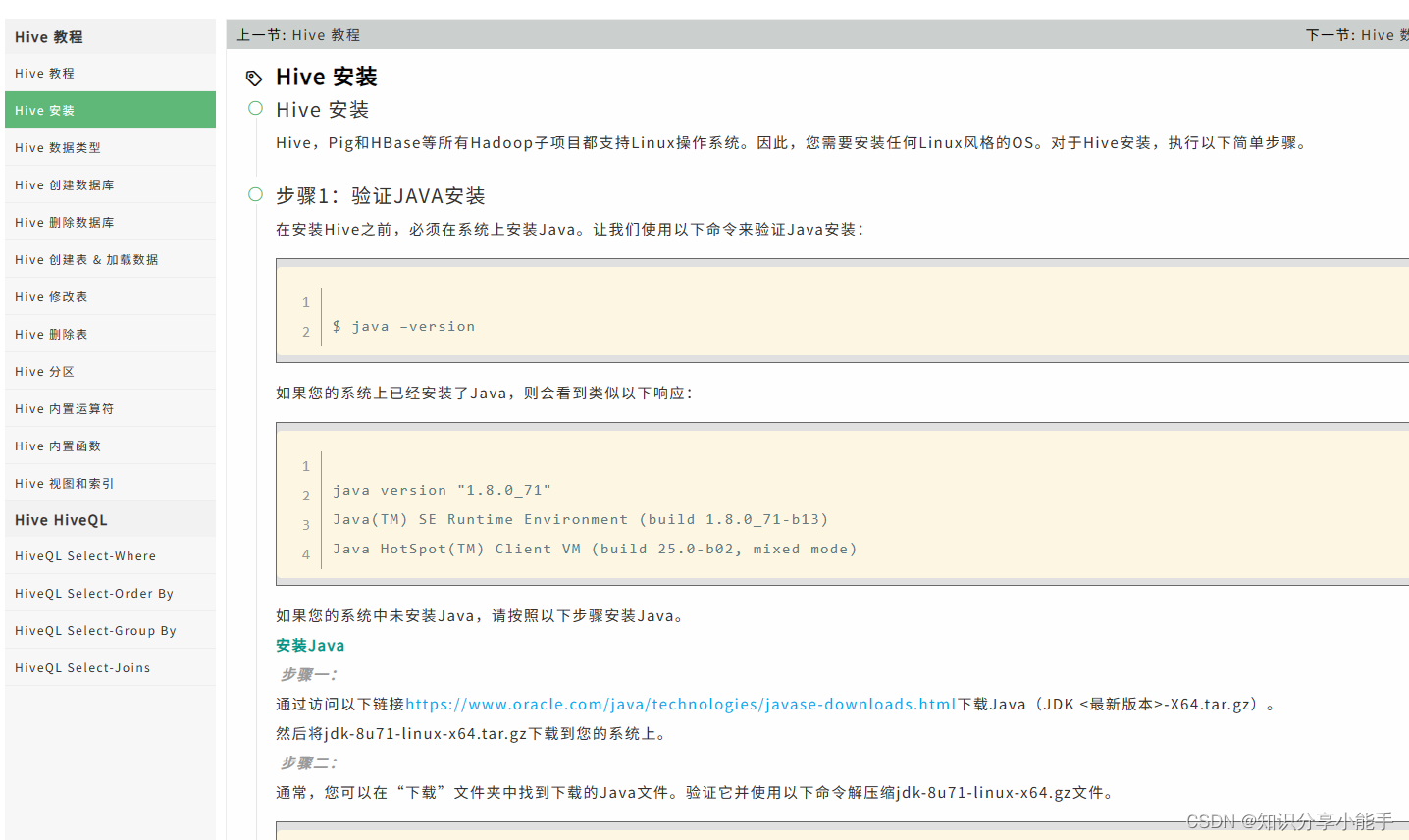Click paragraph starting 如果您的系统中未安装Java

481,615
